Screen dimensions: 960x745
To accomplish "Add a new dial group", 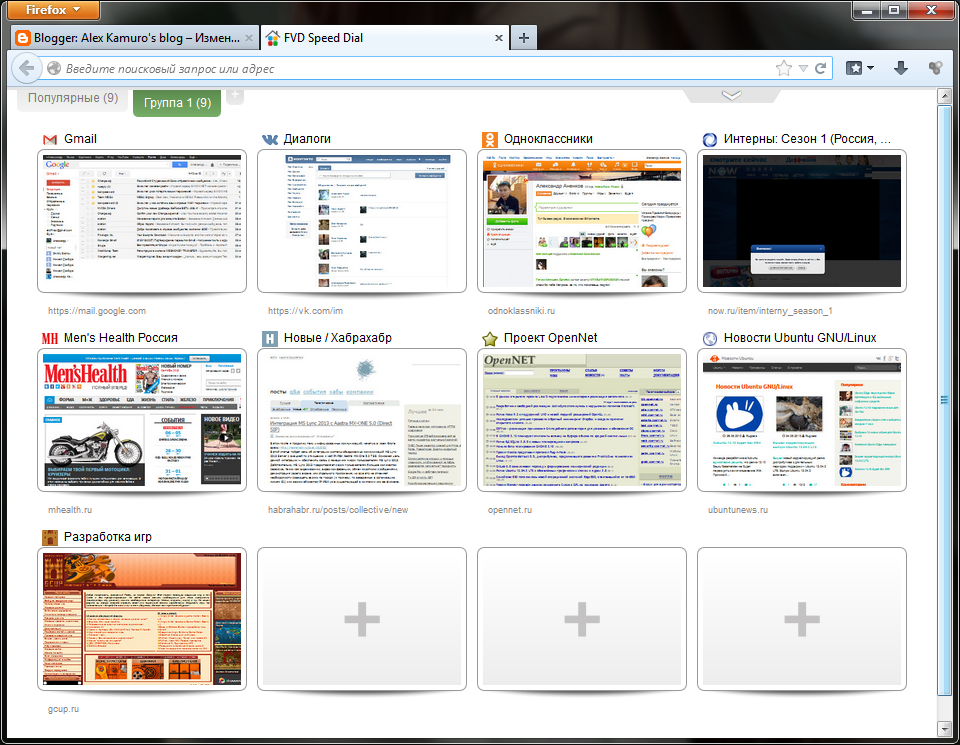I will coord(235,95).
